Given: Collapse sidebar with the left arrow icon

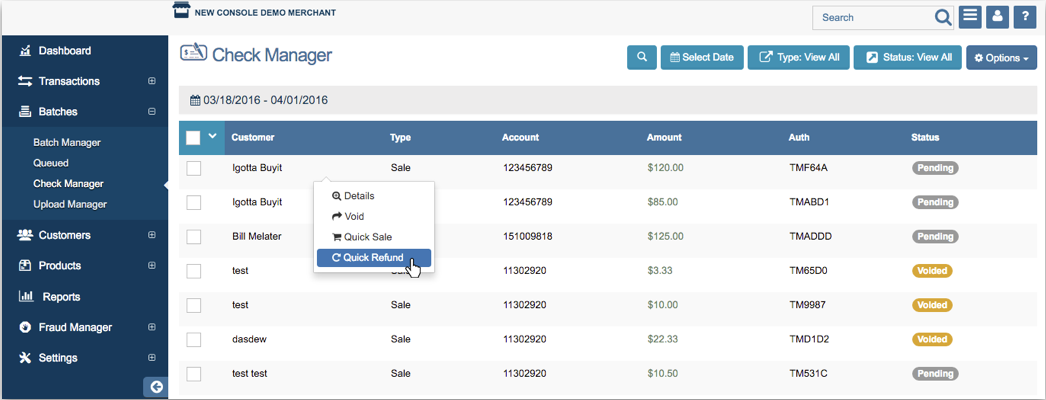Looking at the screenshot, I should (x=156, y=387).
